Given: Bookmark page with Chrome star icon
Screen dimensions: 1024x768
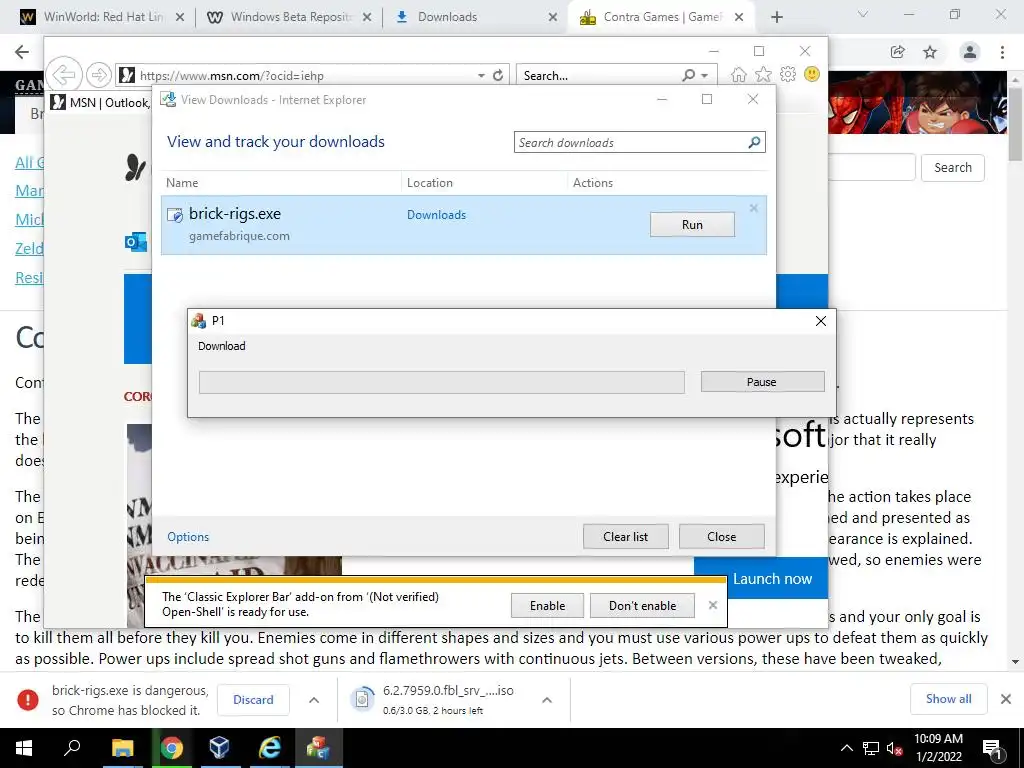Looking at the screenshot, I should point(930,52).
